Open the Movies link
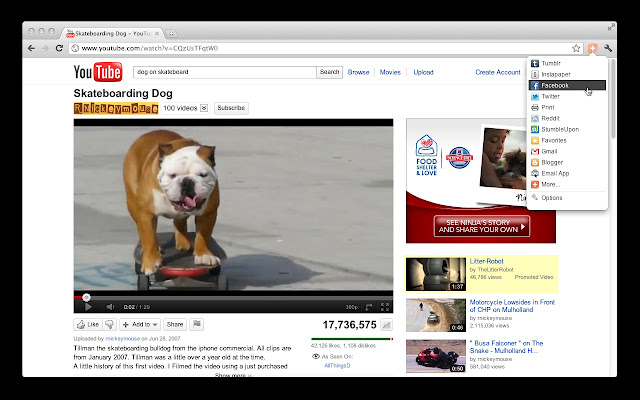Image resolution: width=640 pixels, height=400 pixels. [390, 72]
